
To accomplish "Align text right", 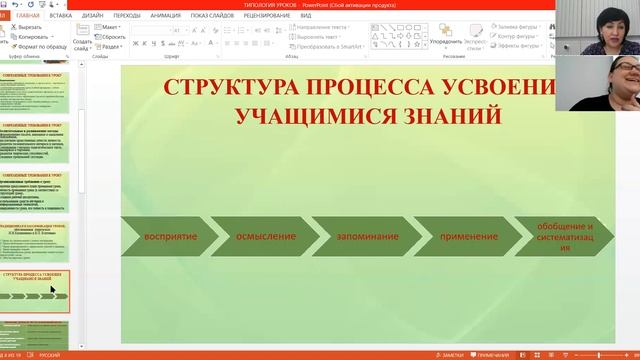I will [246, 43].
